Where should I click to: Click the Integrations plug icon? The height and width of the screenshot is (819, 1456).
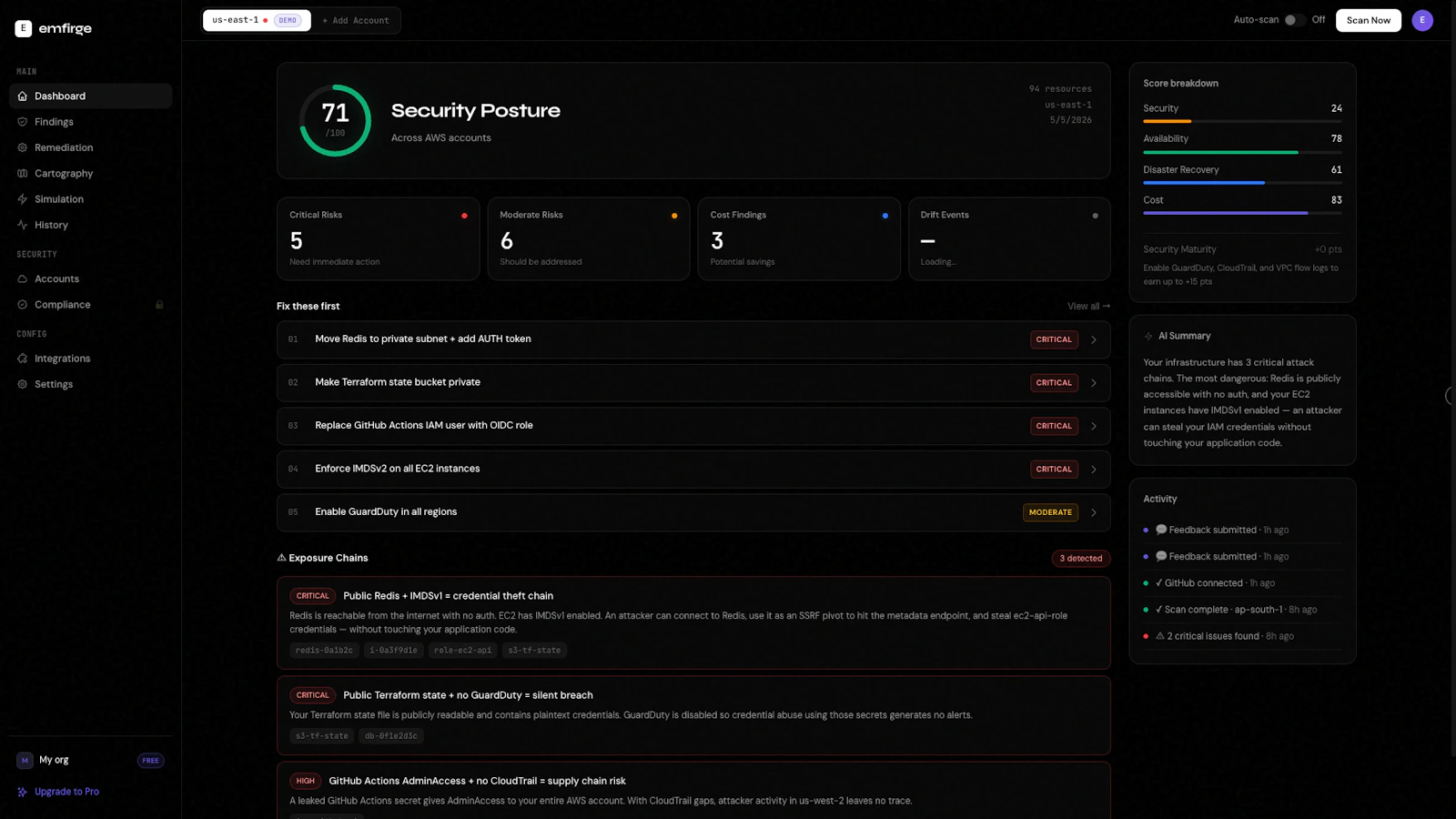23,359
